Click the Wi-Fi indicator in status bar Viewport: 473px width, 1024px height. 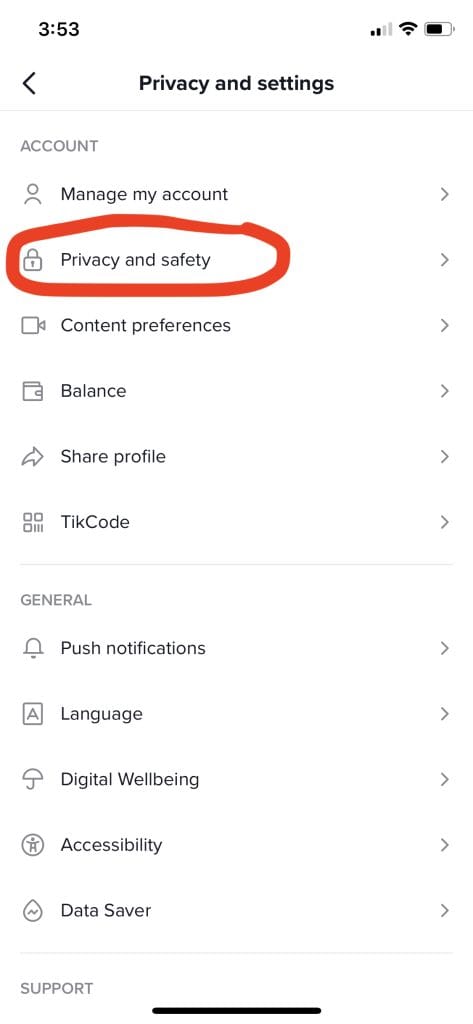point(409,29)
